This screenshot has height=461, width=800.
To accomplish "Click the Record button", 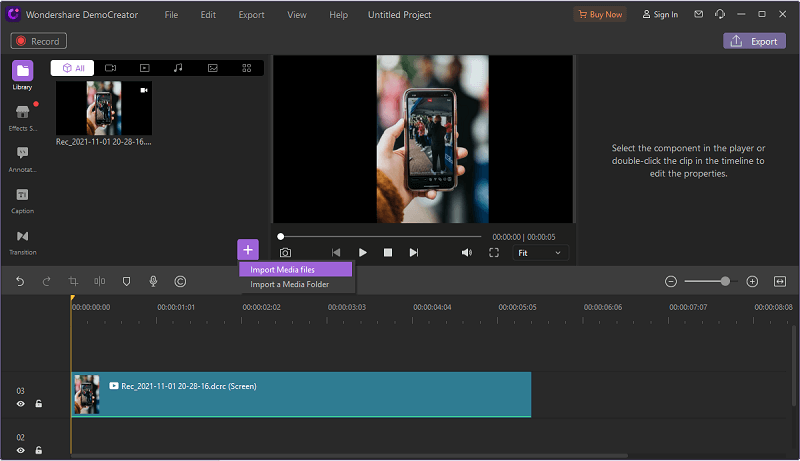I will click(x=39, y=41).
